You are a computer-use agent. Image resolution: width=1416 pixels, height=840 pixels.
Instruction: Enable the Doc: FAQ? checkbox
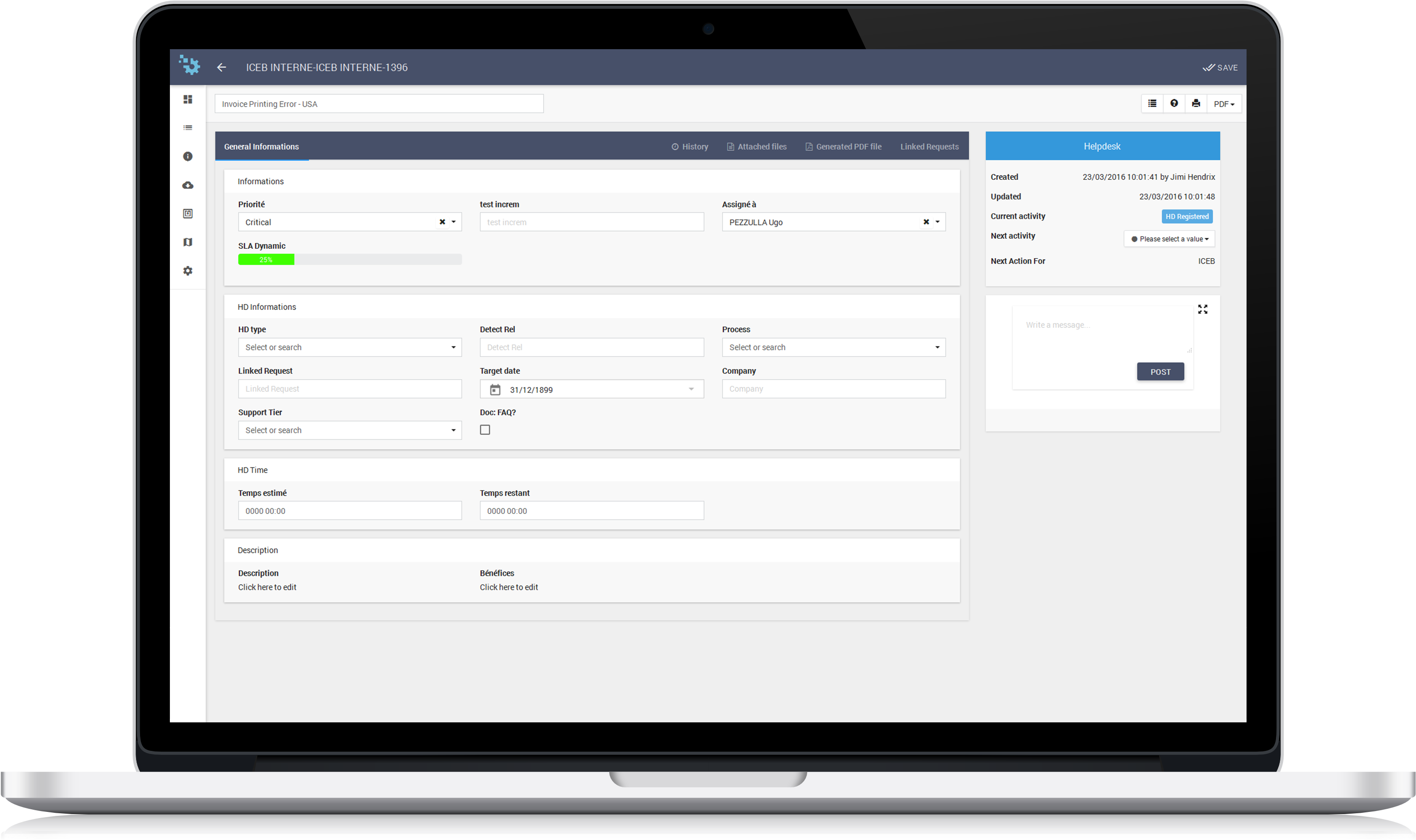[x=485, y=430]
